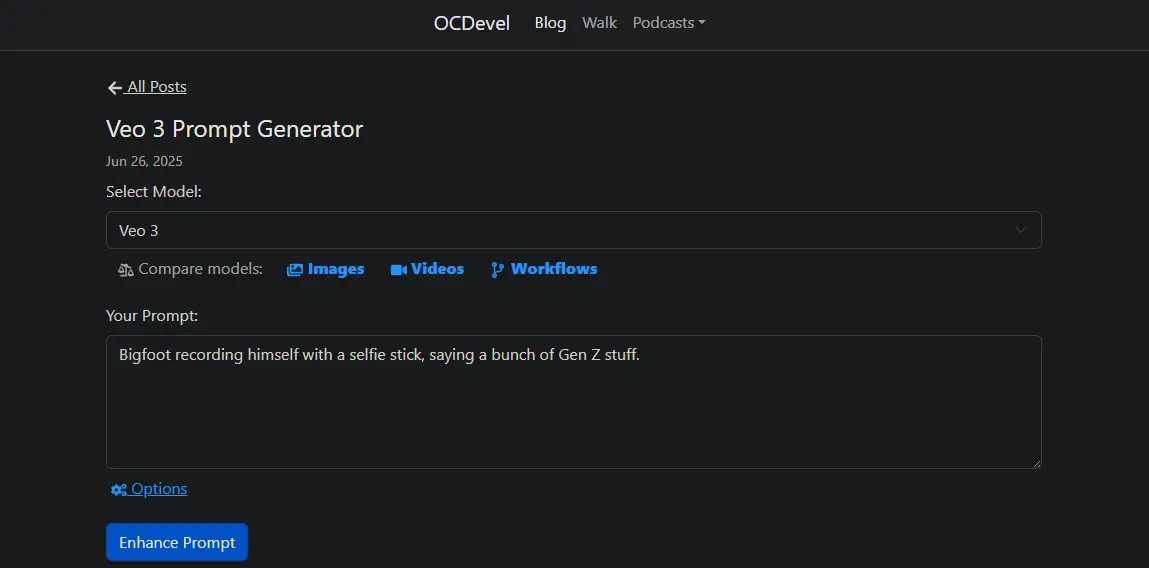Go to the Blog nav item
Image resolution: width=1149 pixels, height=568 pixels.
550,23
